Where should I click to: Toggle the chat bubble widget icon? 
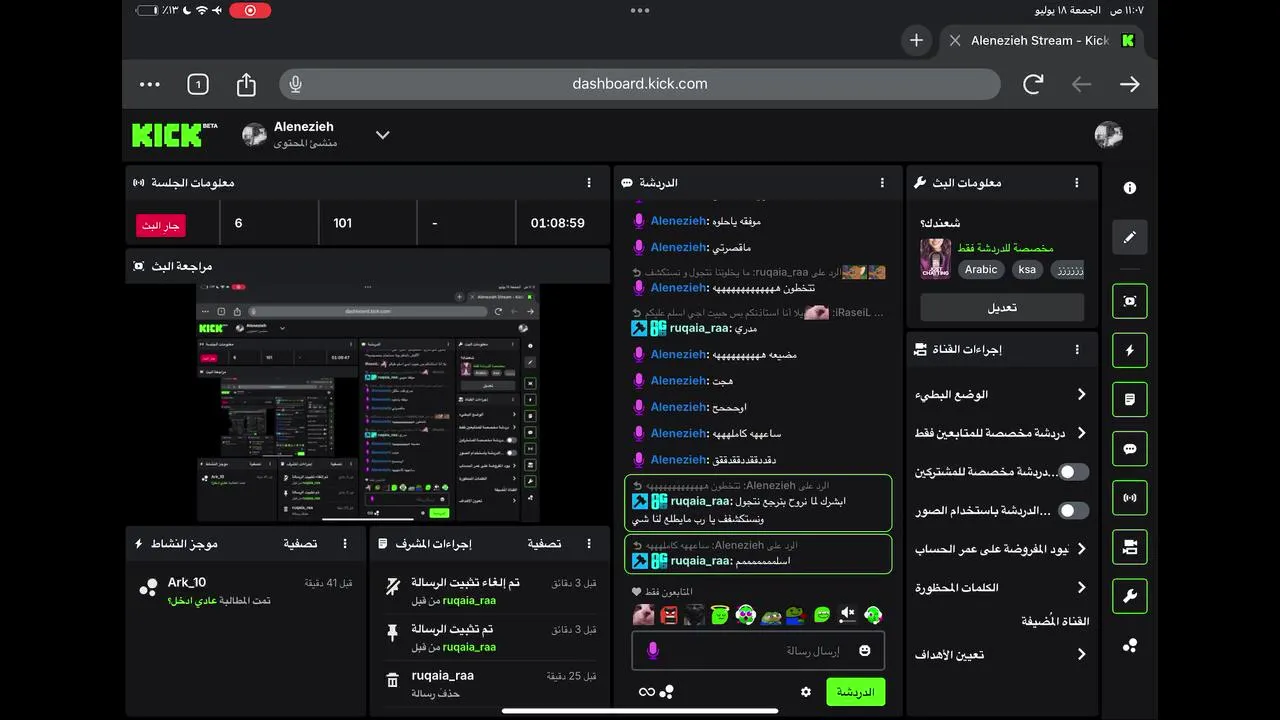[x=1129, y=449]
